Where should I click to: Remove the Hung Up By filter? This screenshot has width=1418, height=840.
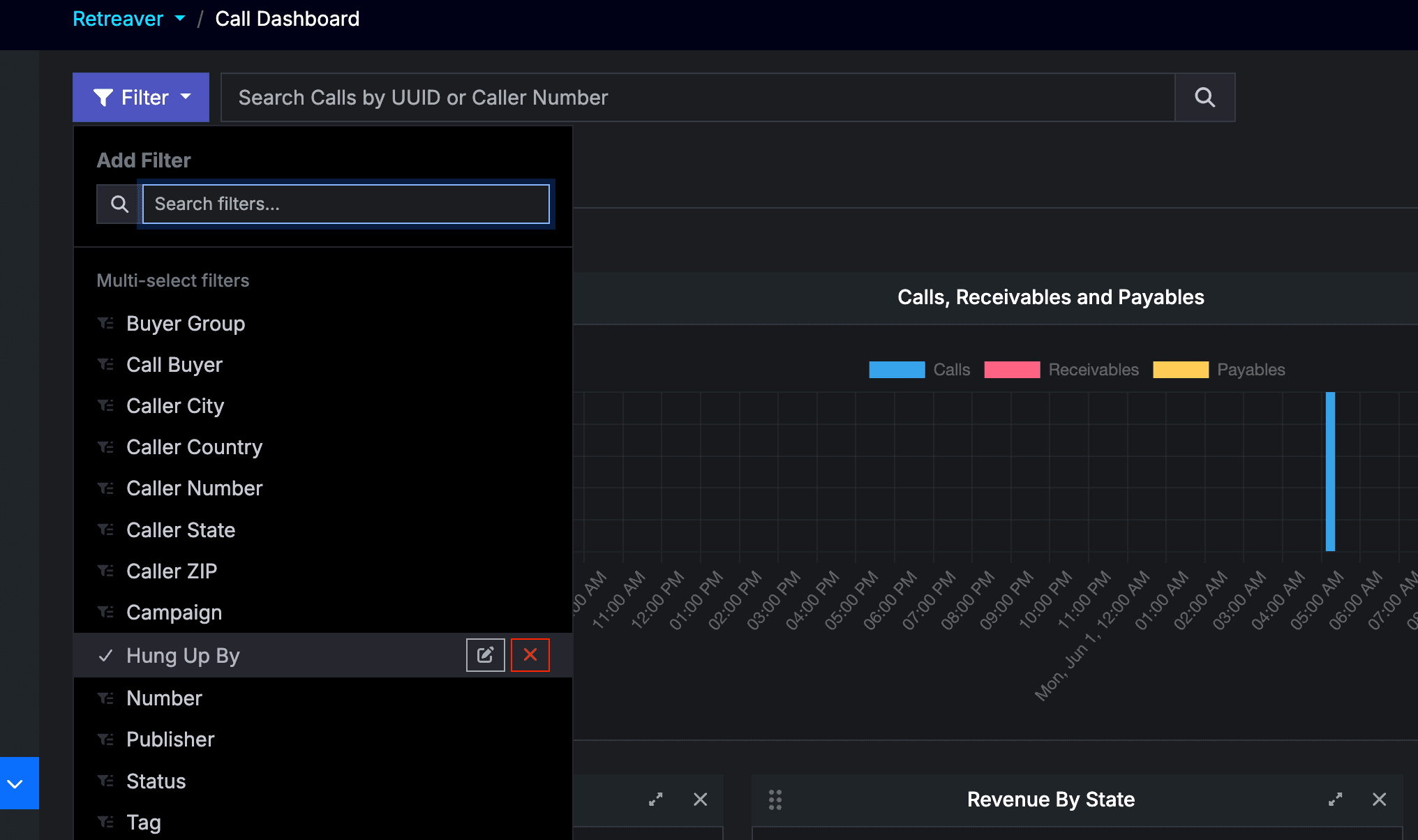tap(530, 655)
